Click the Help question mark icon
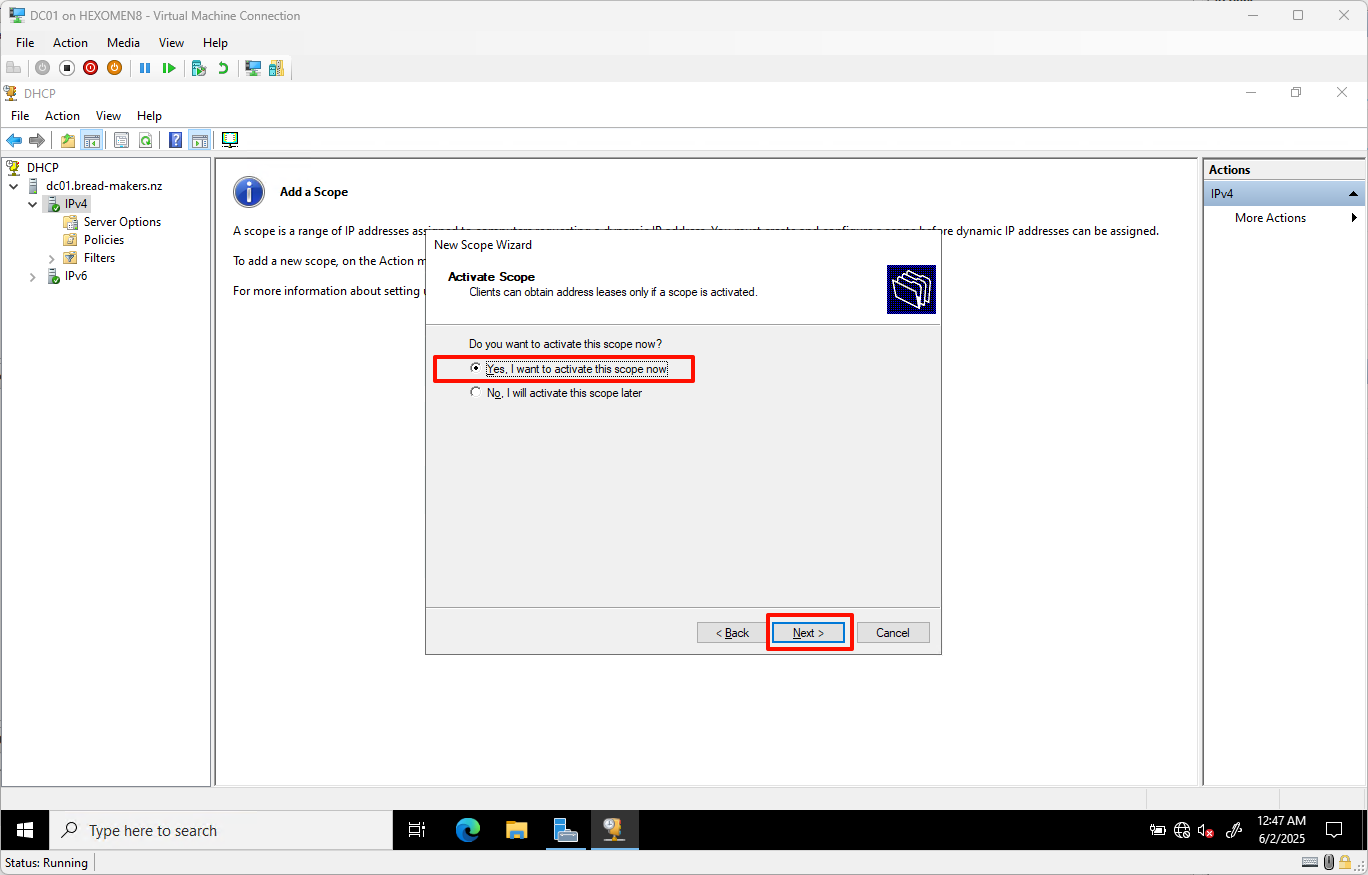Viewport: 1368px width, 875px height. [x=175, y=139]
